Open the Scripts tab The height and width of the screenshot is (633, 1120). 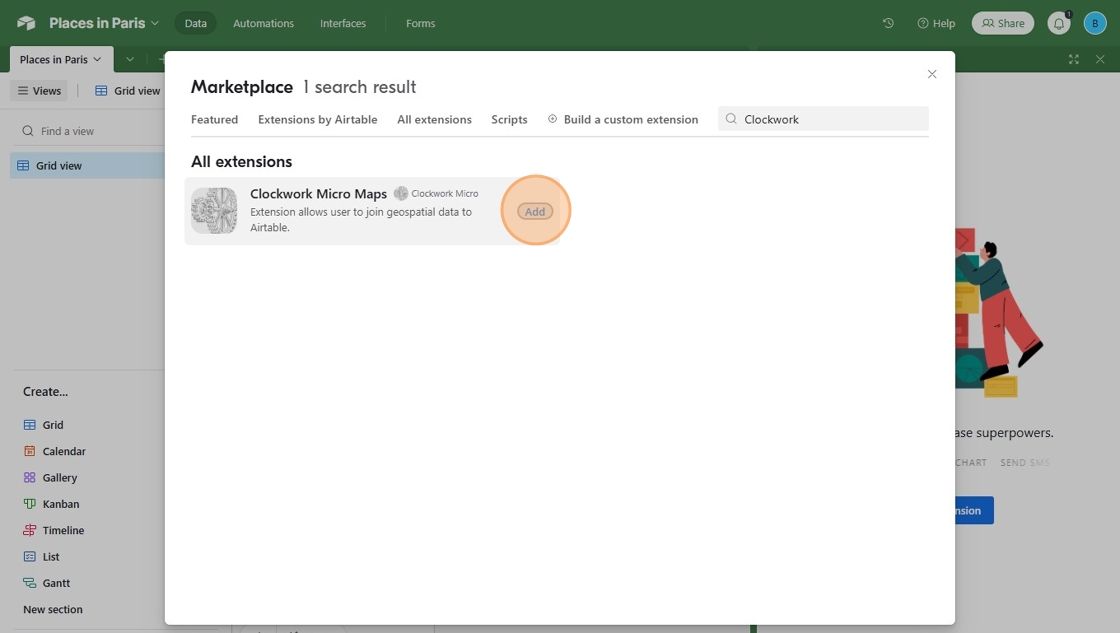(509, 119)
